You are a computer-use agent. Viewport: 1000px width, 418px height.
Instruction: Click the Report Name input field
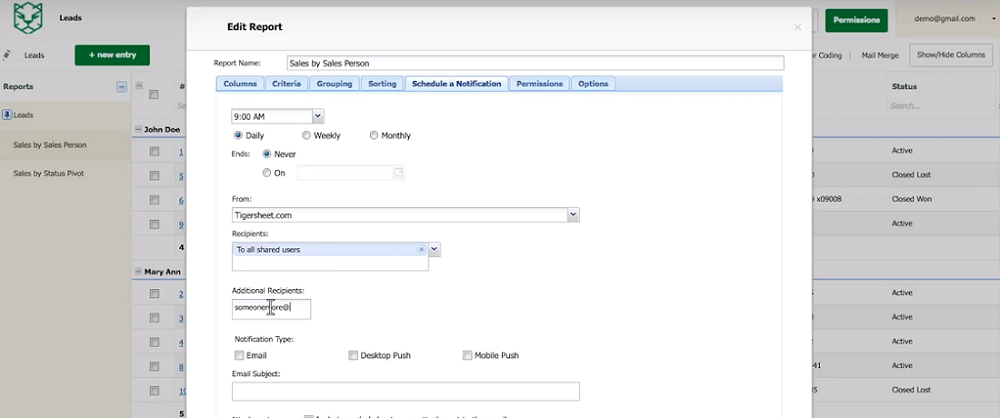(535, 63)
